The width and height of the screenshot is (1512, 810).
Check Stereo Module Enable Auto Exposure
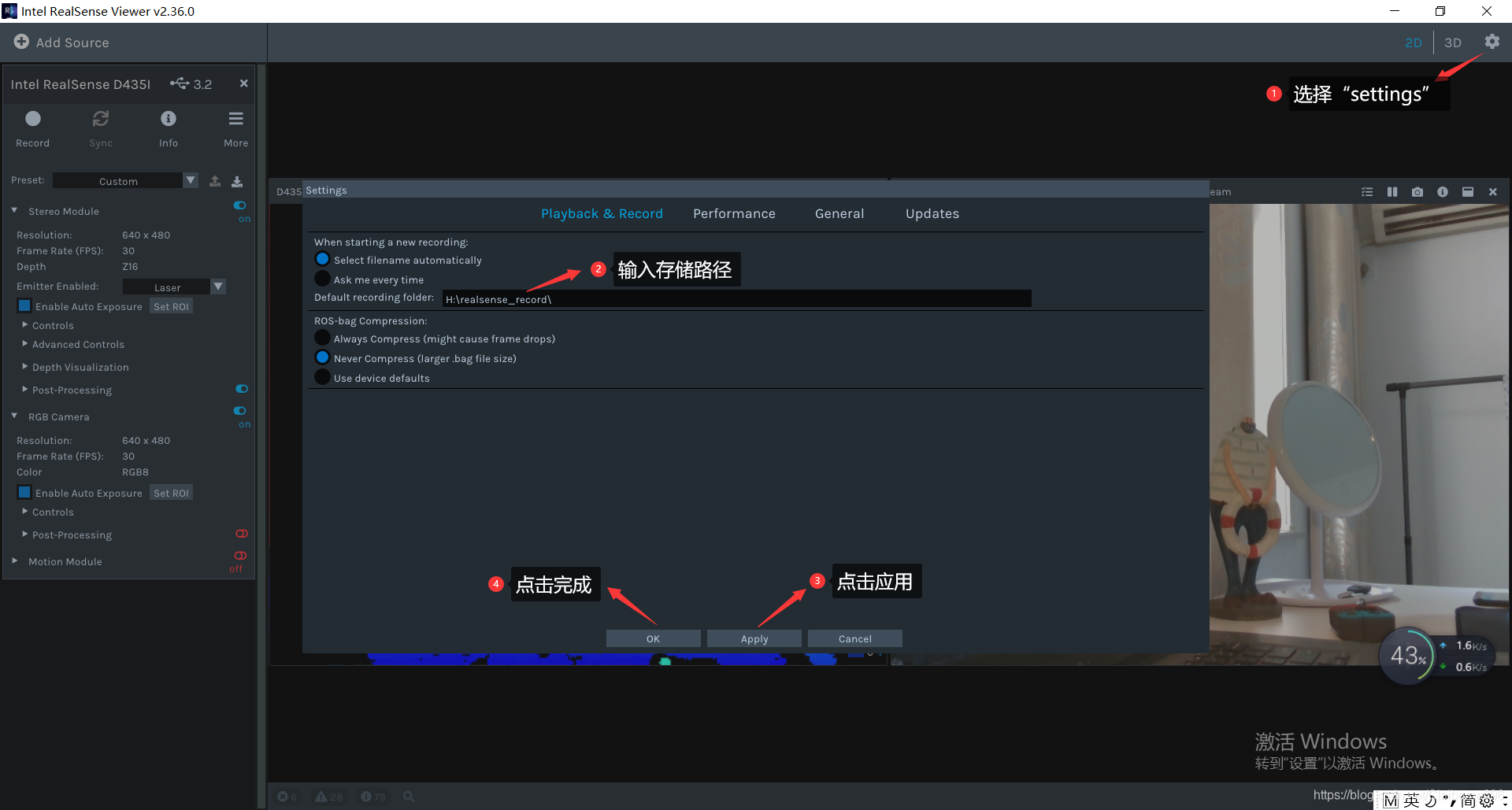click(x=24, y=306)
